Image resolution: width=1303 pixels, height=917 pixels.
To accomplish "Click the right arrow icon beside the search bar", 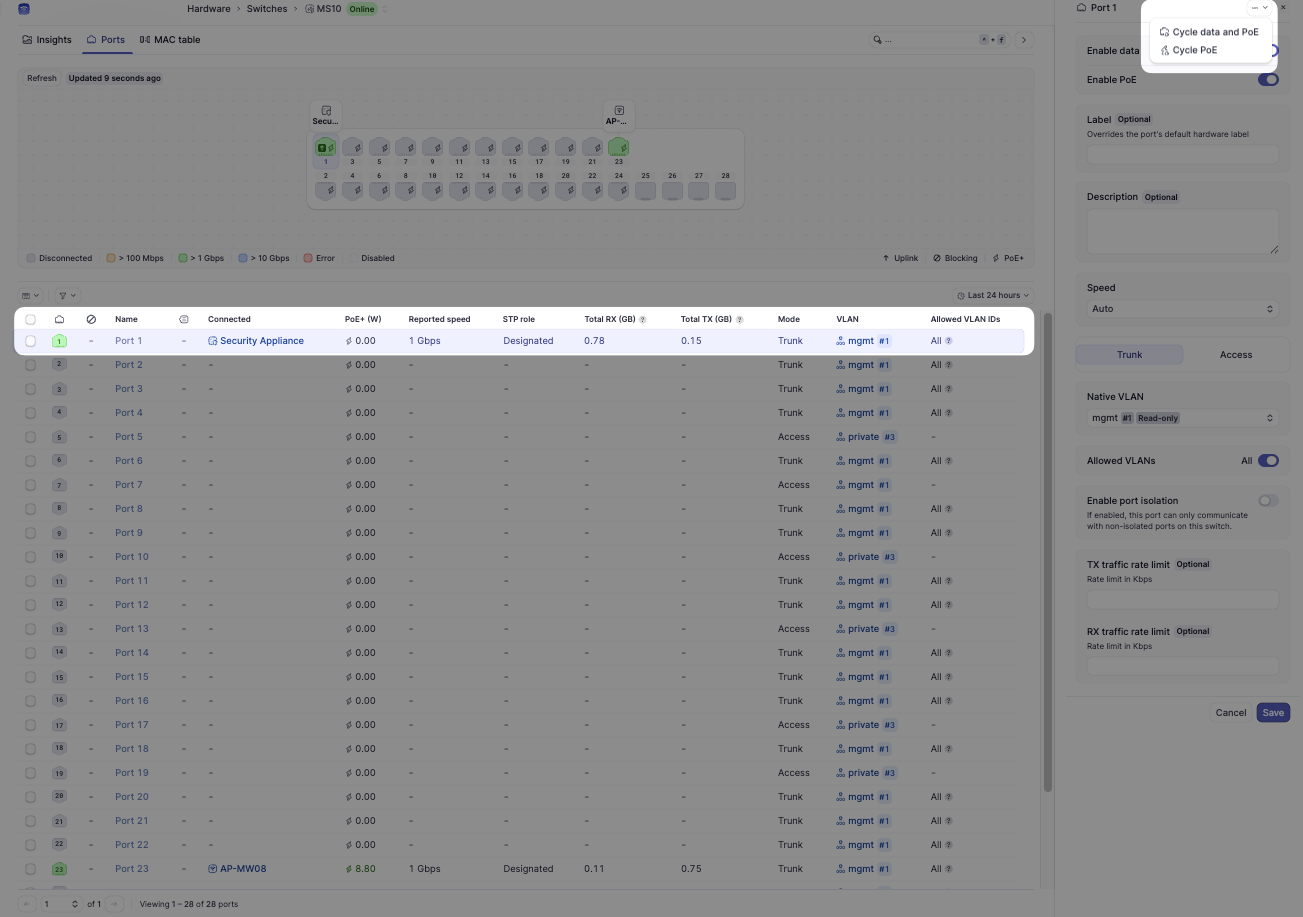I will coord(1023,39).
